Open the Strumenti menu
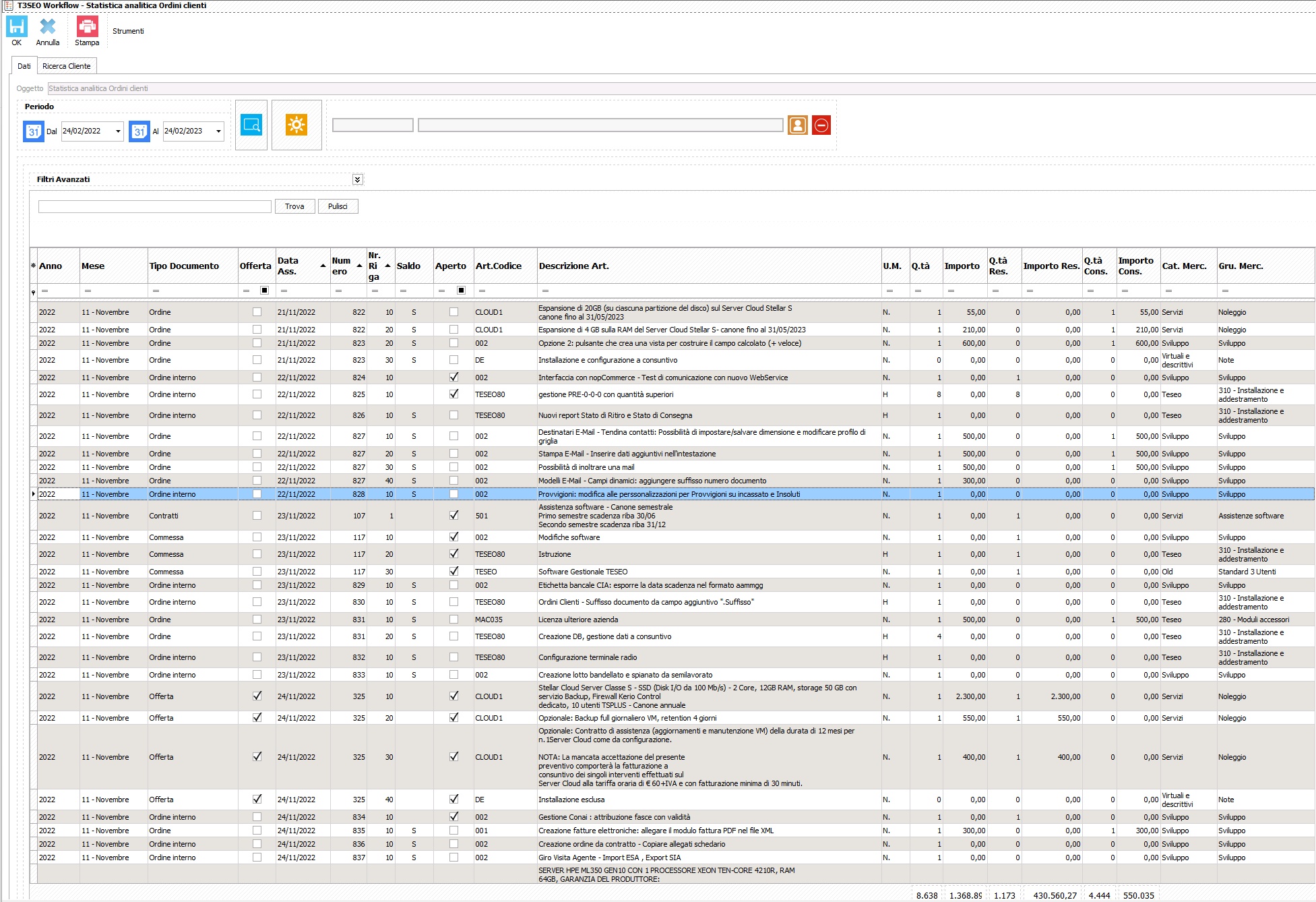 tap(128, 31)
